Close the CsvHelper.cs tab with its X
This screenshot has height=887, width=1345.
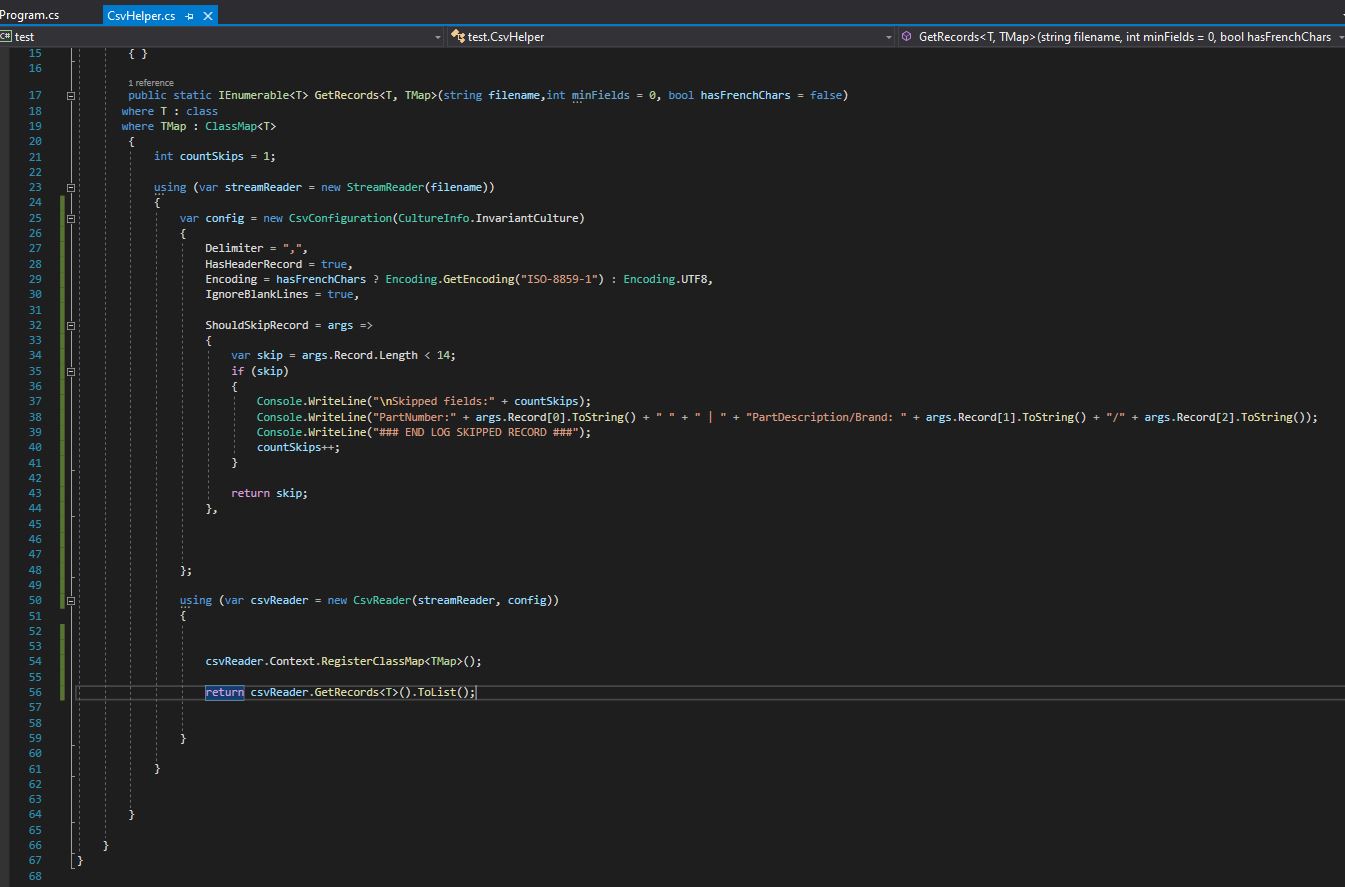(208, 15)
